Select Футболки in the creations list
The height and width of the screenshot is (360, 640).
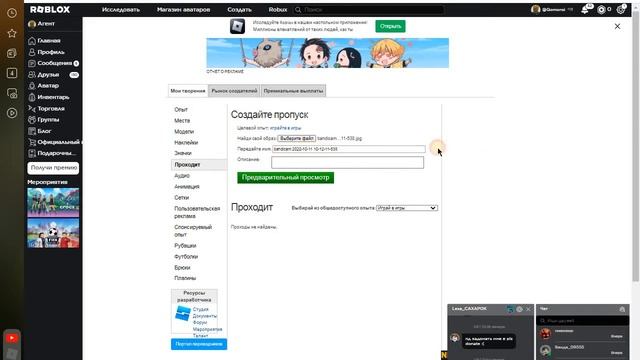(x=186, y=257)
